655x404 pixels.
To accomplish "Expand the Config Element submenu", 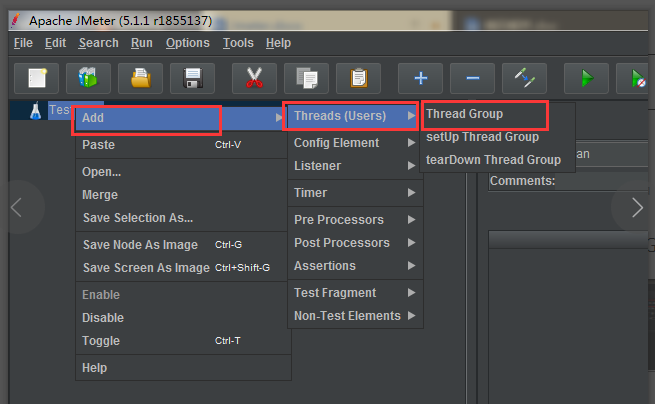I will click(355, 143).
